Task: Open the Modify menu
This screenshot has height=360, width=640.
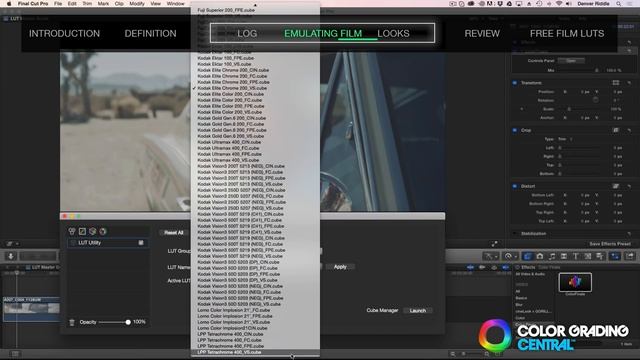Action: (x=137, y=4)
